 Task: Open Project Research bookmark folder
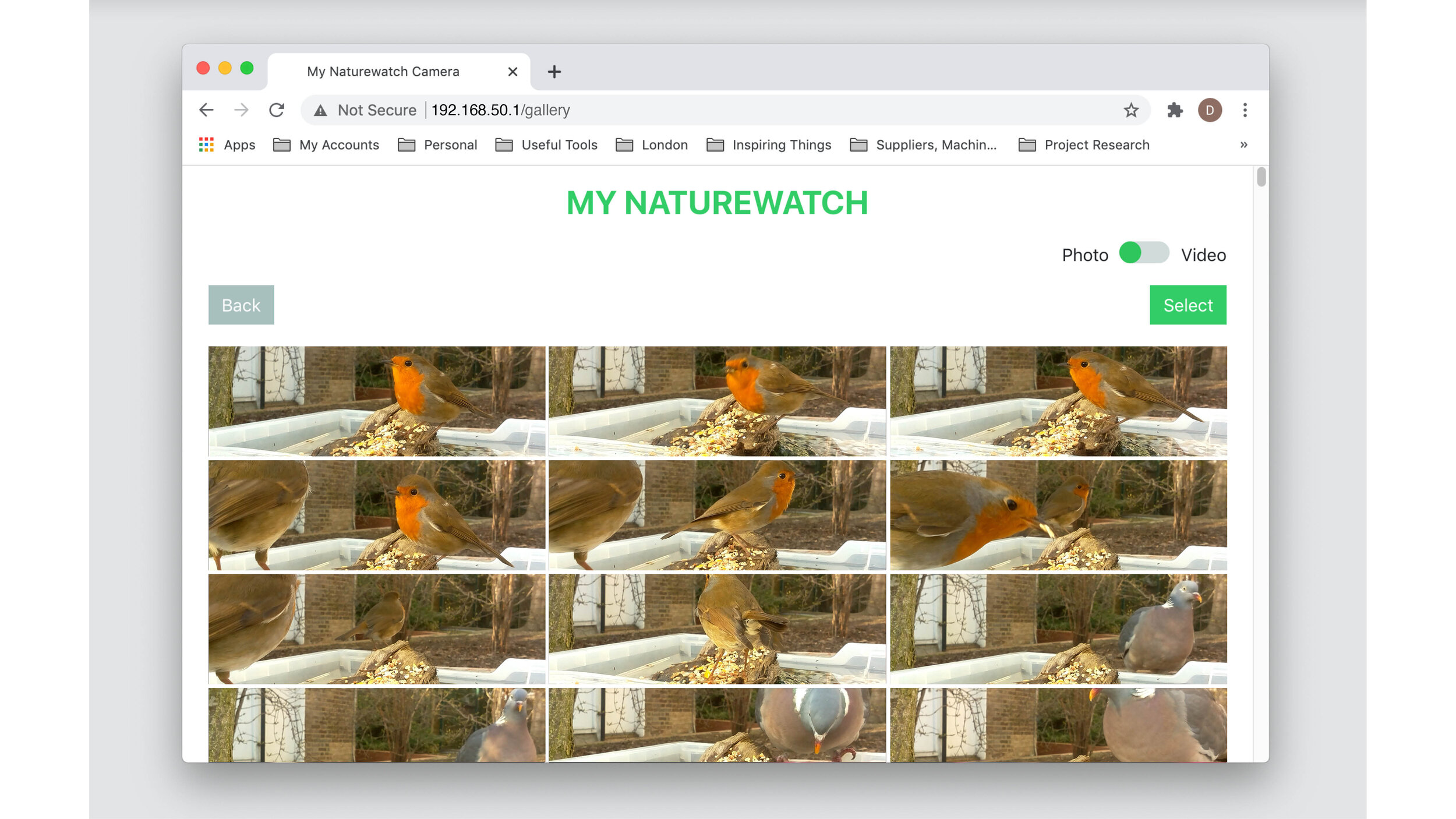[1085, 145]
